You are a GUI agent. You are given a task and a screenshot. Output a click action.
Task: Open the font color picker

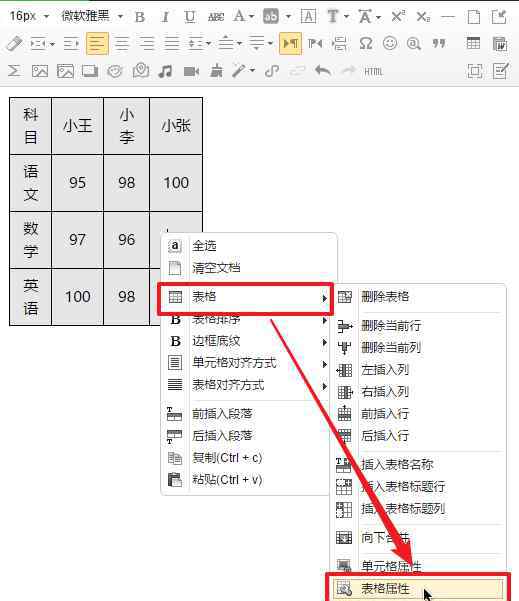[243, 16]
